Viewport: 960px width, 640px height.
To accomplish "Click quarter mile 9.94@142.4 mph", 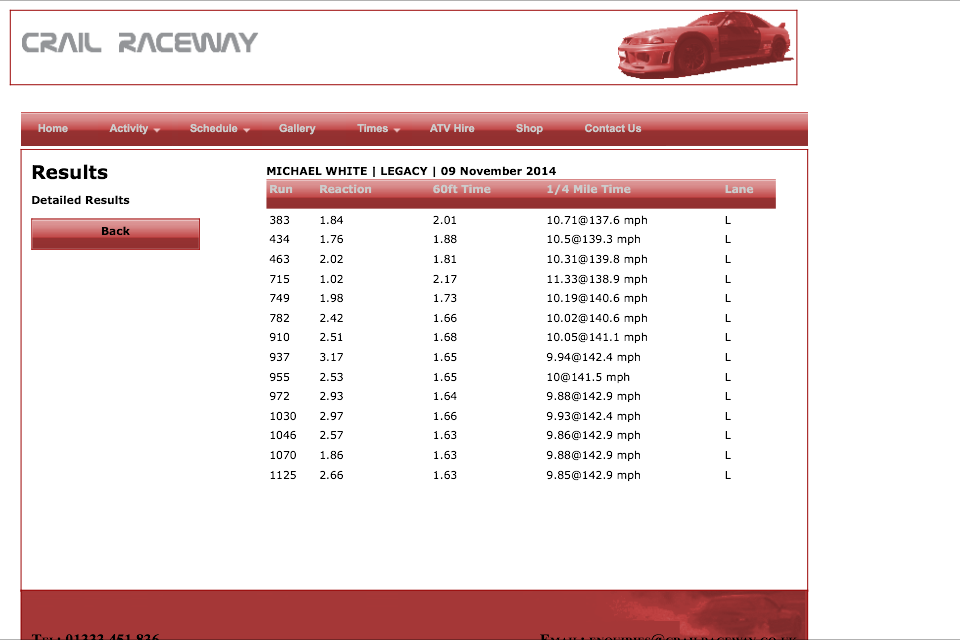I will pos(593,357).
